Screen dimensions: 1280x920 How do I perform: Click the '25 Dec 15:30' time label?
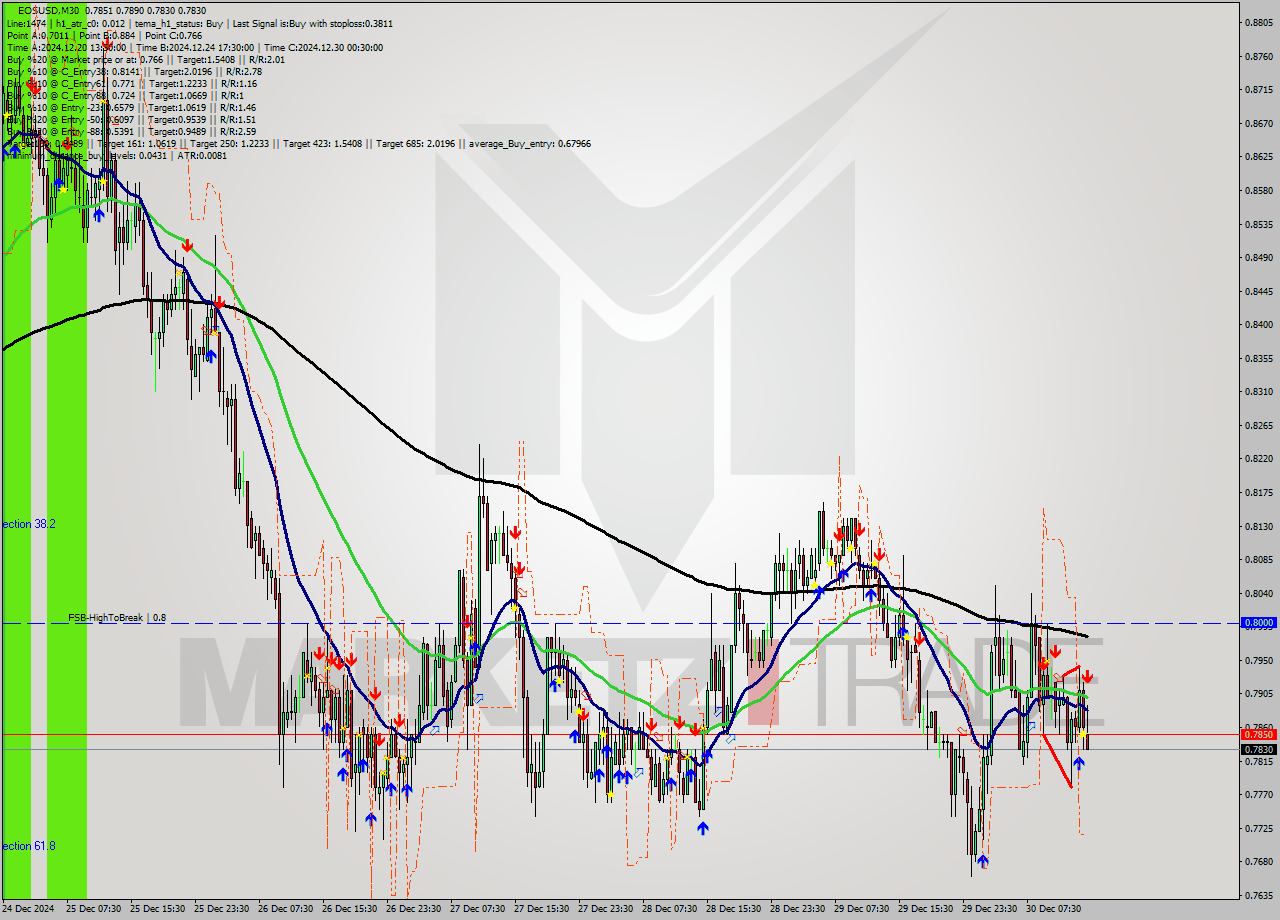coord(157,909)
